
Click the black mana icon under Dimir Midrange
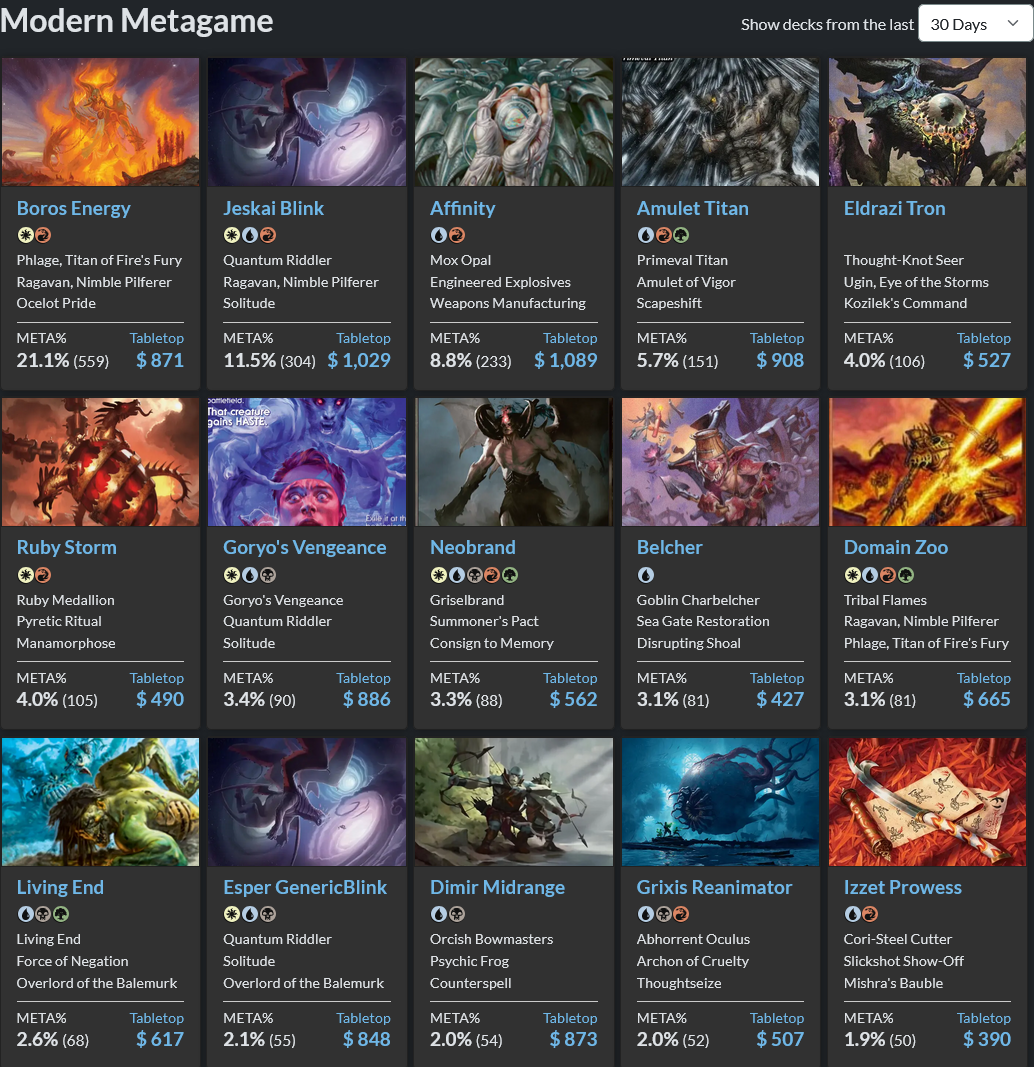point(456,914)
